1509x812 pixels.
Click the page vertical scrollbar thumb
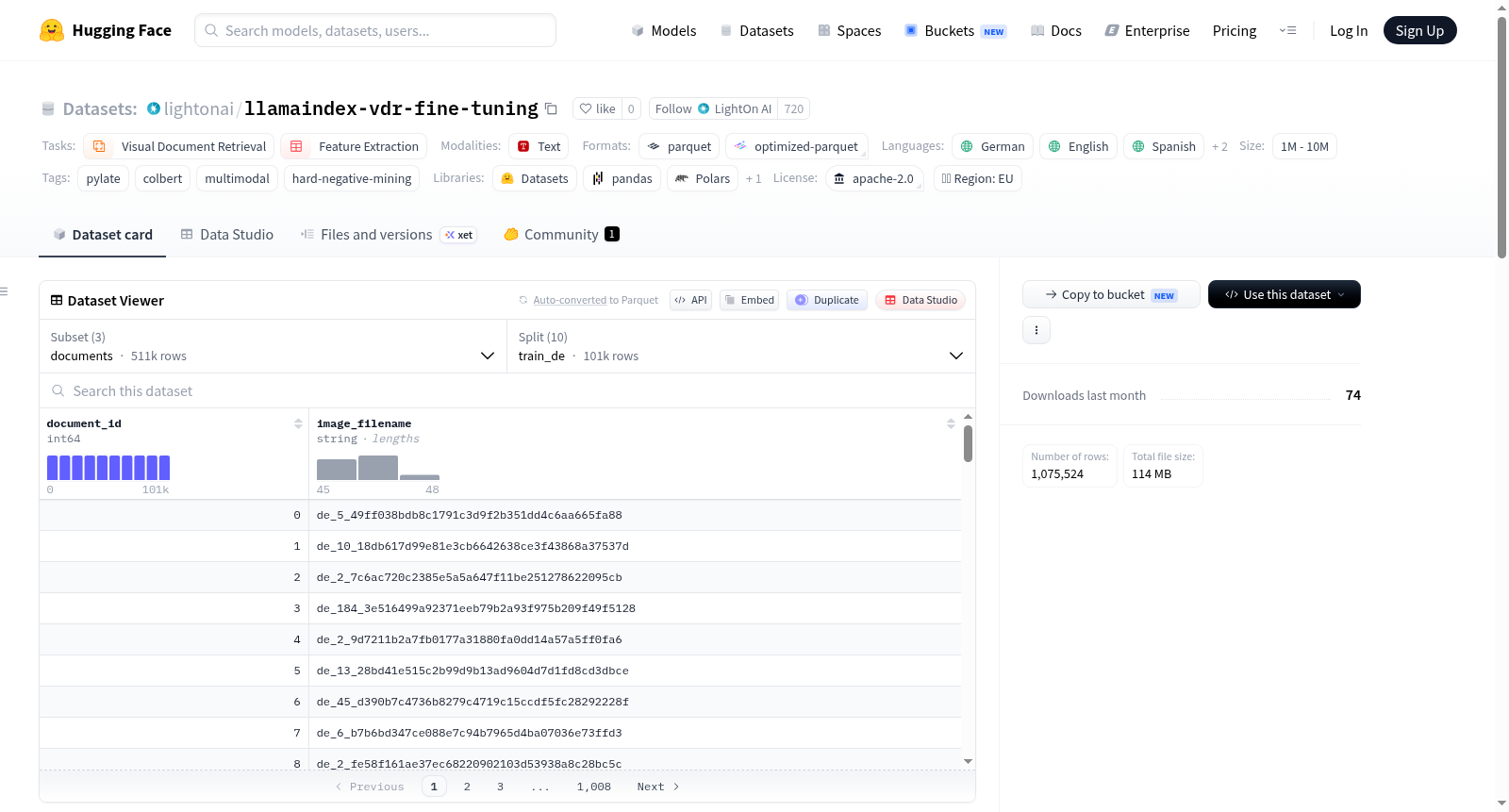pos(1501,137)
